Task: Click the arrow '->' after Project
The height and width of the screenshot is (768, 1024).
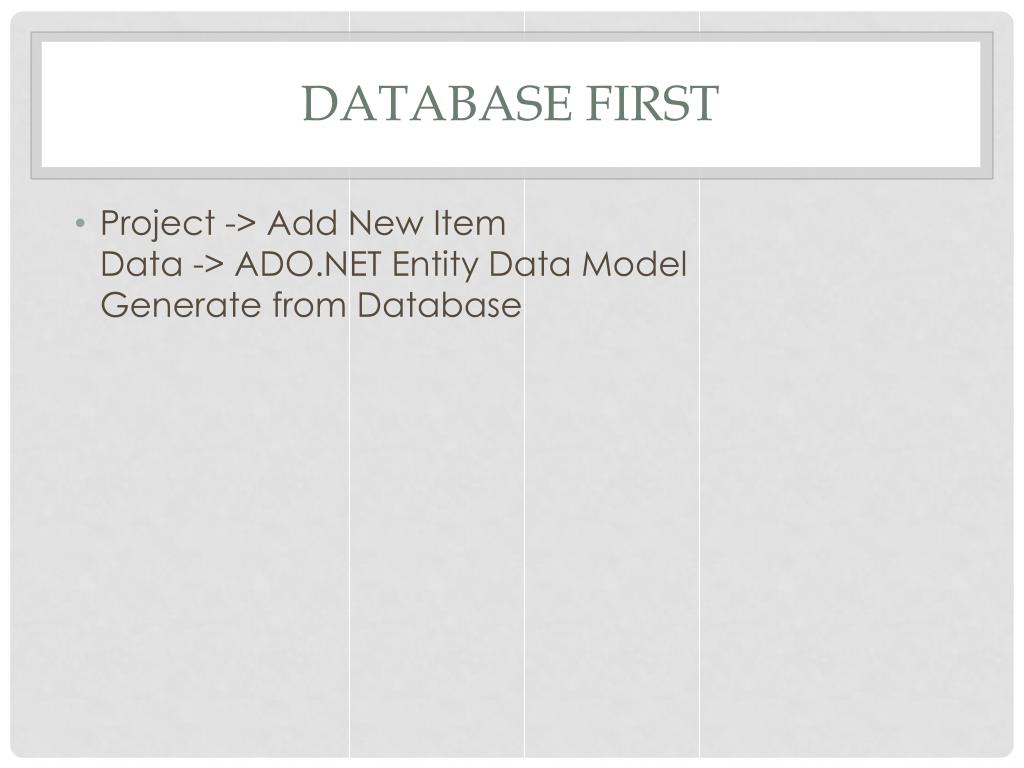Action: 241,223
